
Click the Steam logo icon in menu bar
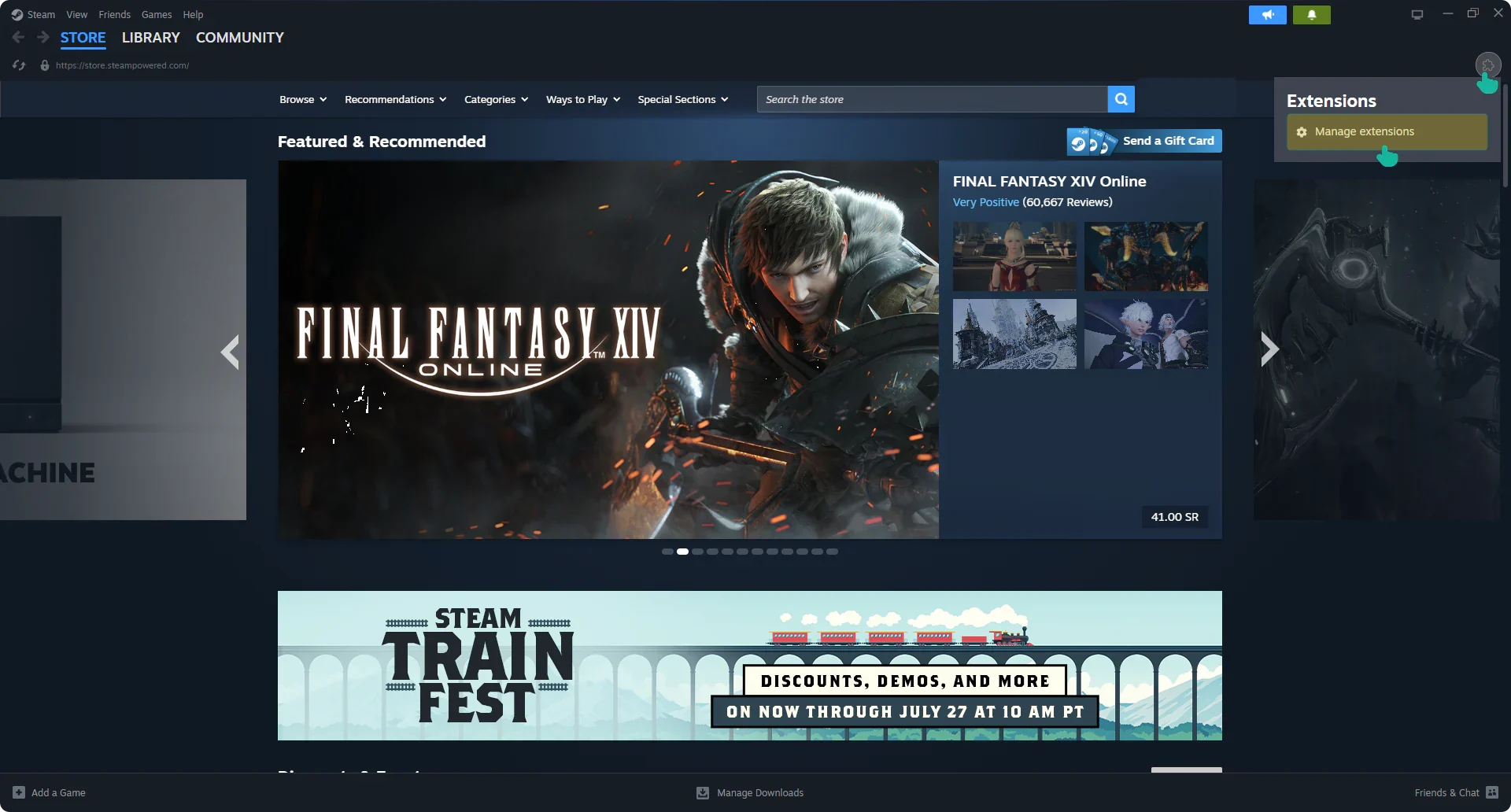[17, 14]
